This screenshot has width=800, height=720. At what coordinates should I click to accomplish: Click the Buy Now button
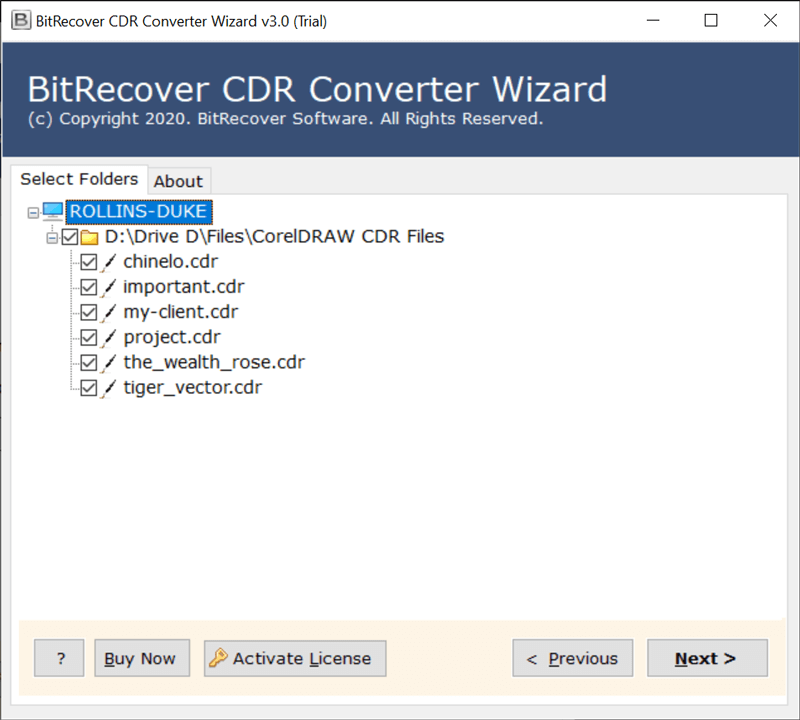pyautogui.click(x=141, y=658)
